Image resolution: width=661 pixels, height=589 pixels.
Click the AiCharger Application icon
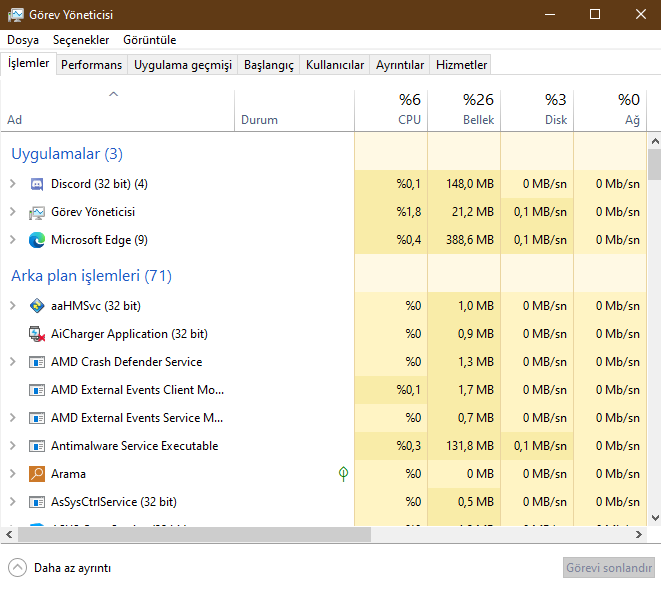tap(37, 334)
